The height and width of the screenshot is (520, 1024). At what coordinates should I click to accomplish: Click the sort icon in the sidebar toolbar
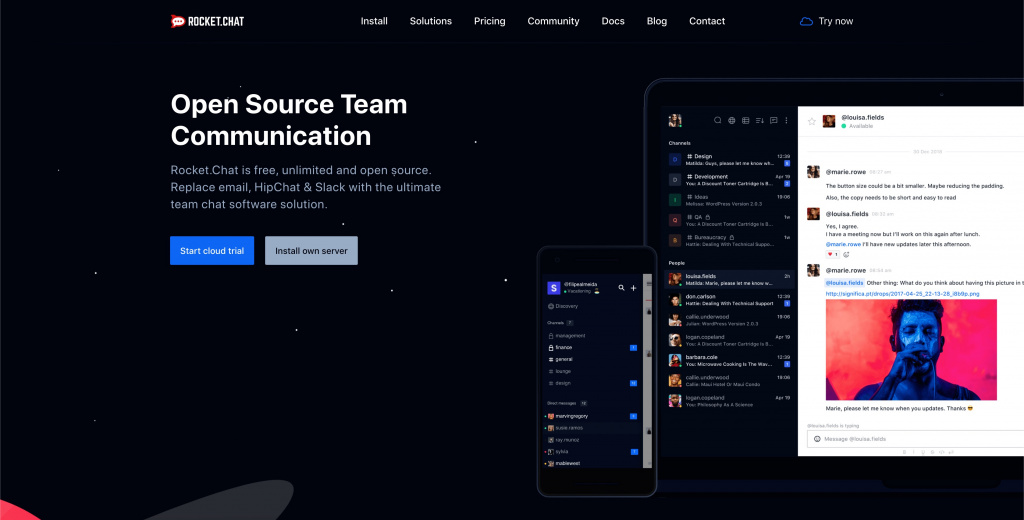759,121
